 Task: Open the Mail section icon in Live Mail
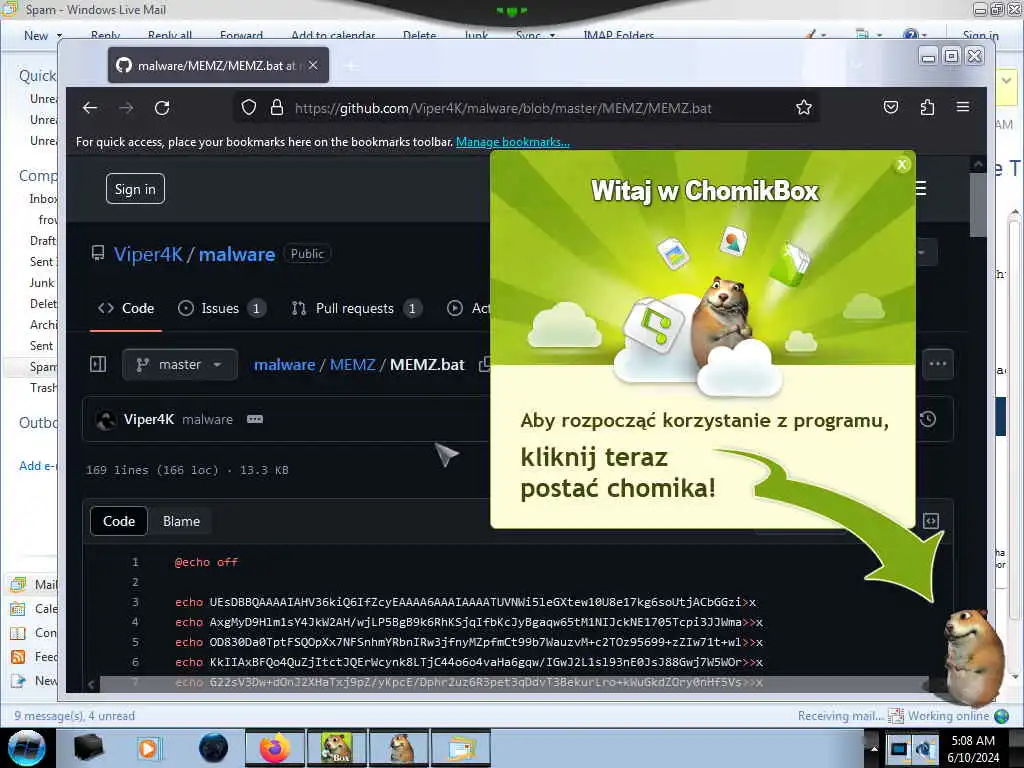tap(18, 584)
